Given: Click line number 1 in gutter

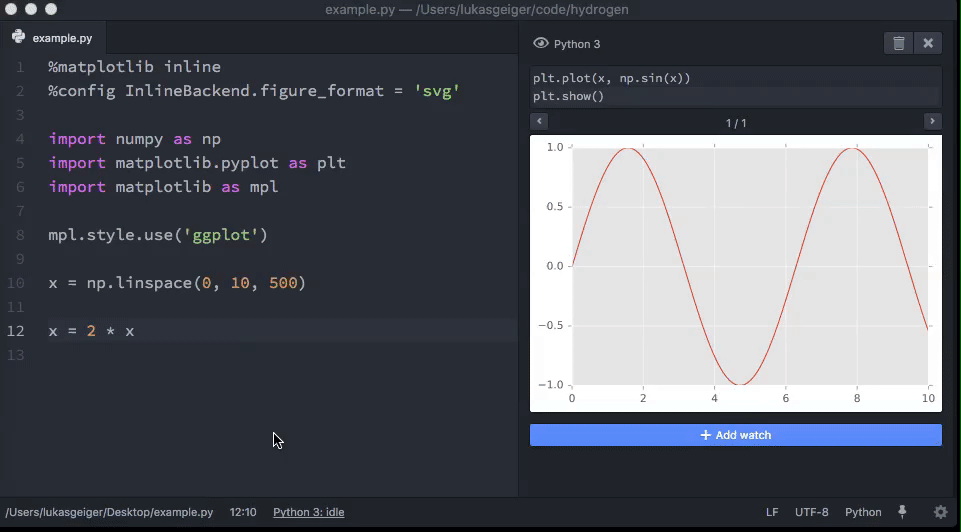Looking at the screenshot, I should point(20,67).
